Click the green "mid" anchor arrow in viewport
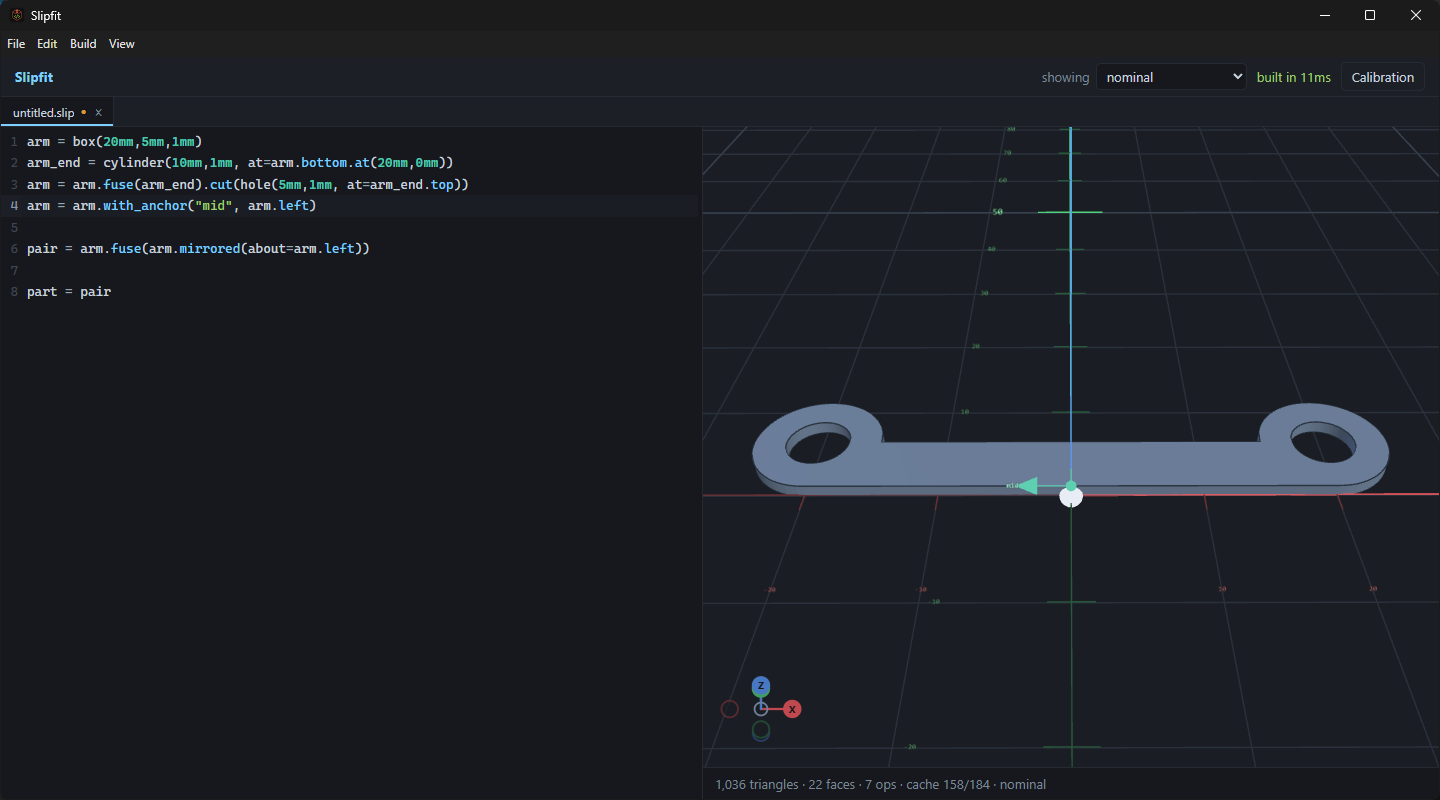Viewport: 1440px width, 800px height. tap(1028, 486)
